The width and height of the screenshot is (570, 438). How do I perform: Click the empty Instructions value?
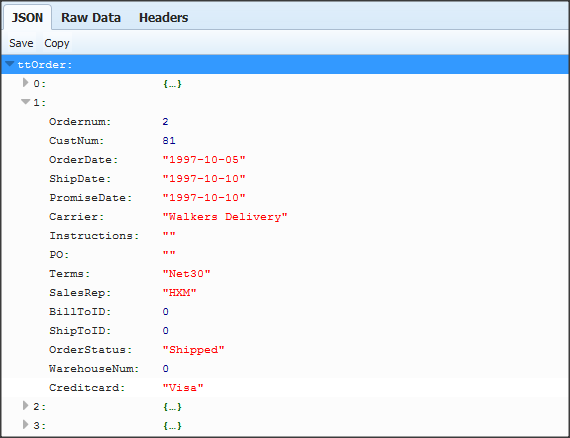point(169,235)
